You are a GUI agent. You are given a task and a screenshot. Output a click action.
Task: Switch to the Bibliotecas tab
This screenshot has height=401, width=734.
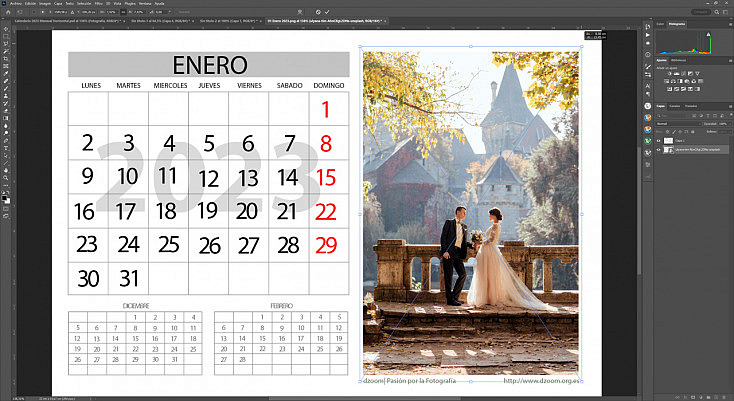pyautogui.click(x=678, y=60)
